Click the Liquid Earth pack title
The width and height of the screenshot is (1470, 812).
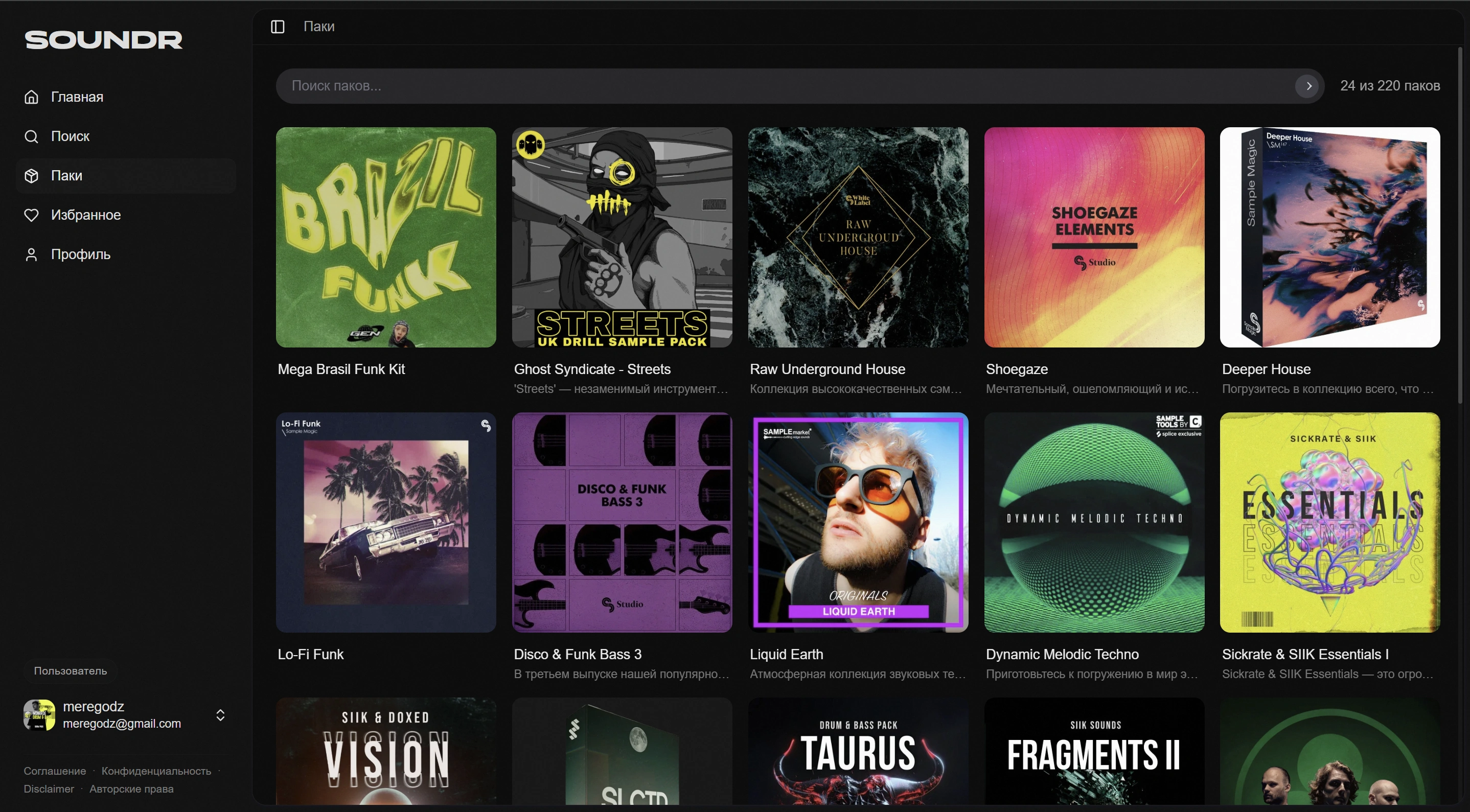click(786, 654)
